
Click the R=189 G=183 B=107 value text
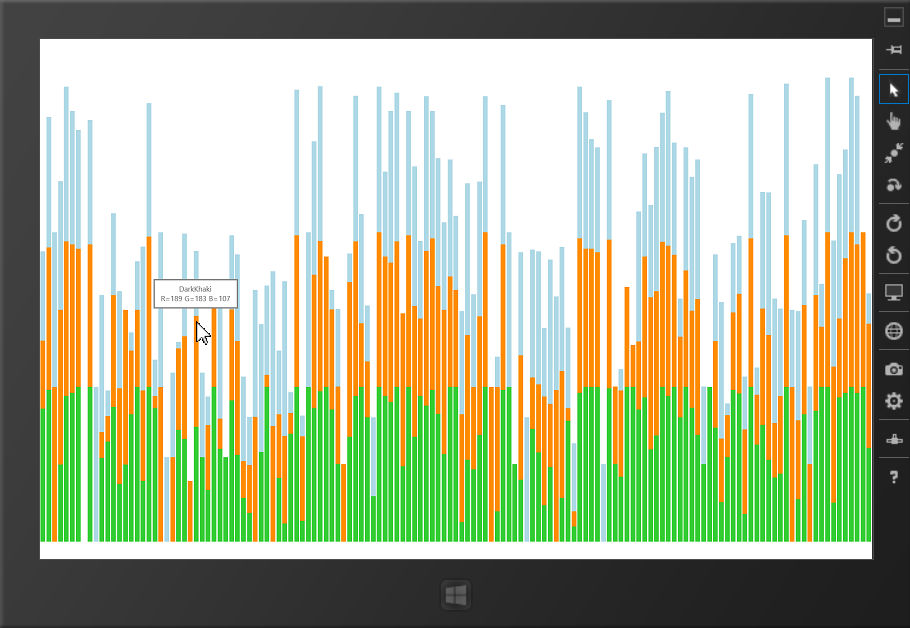pyautogui.click(x=196, y=299)
